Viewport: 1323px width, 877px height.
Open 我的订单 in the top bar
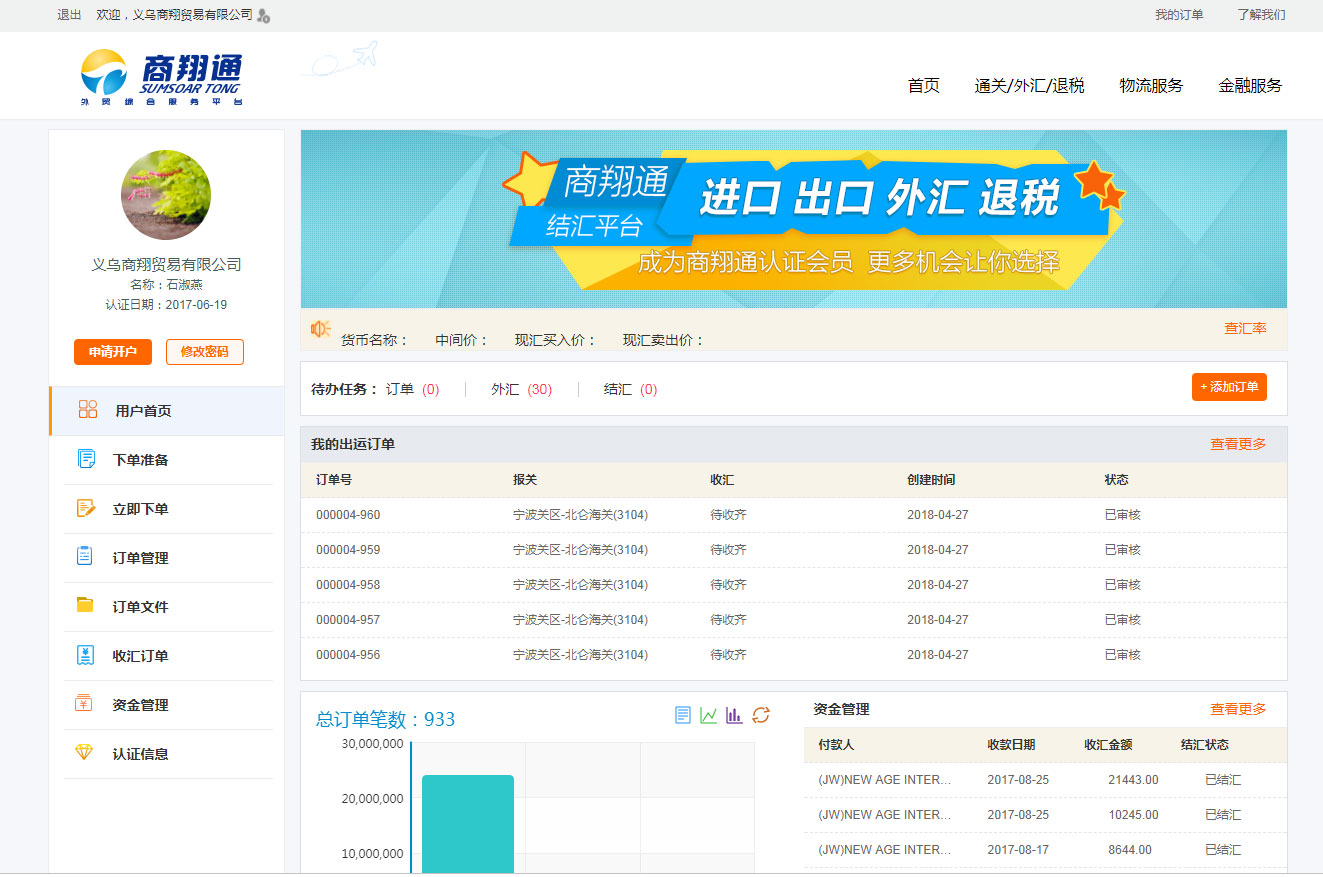(1179, 15)
